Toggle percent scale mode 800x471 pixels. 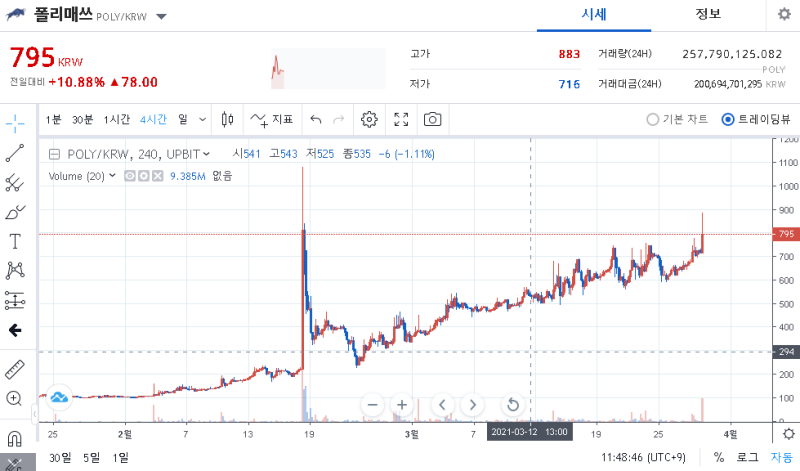(718, 457)
